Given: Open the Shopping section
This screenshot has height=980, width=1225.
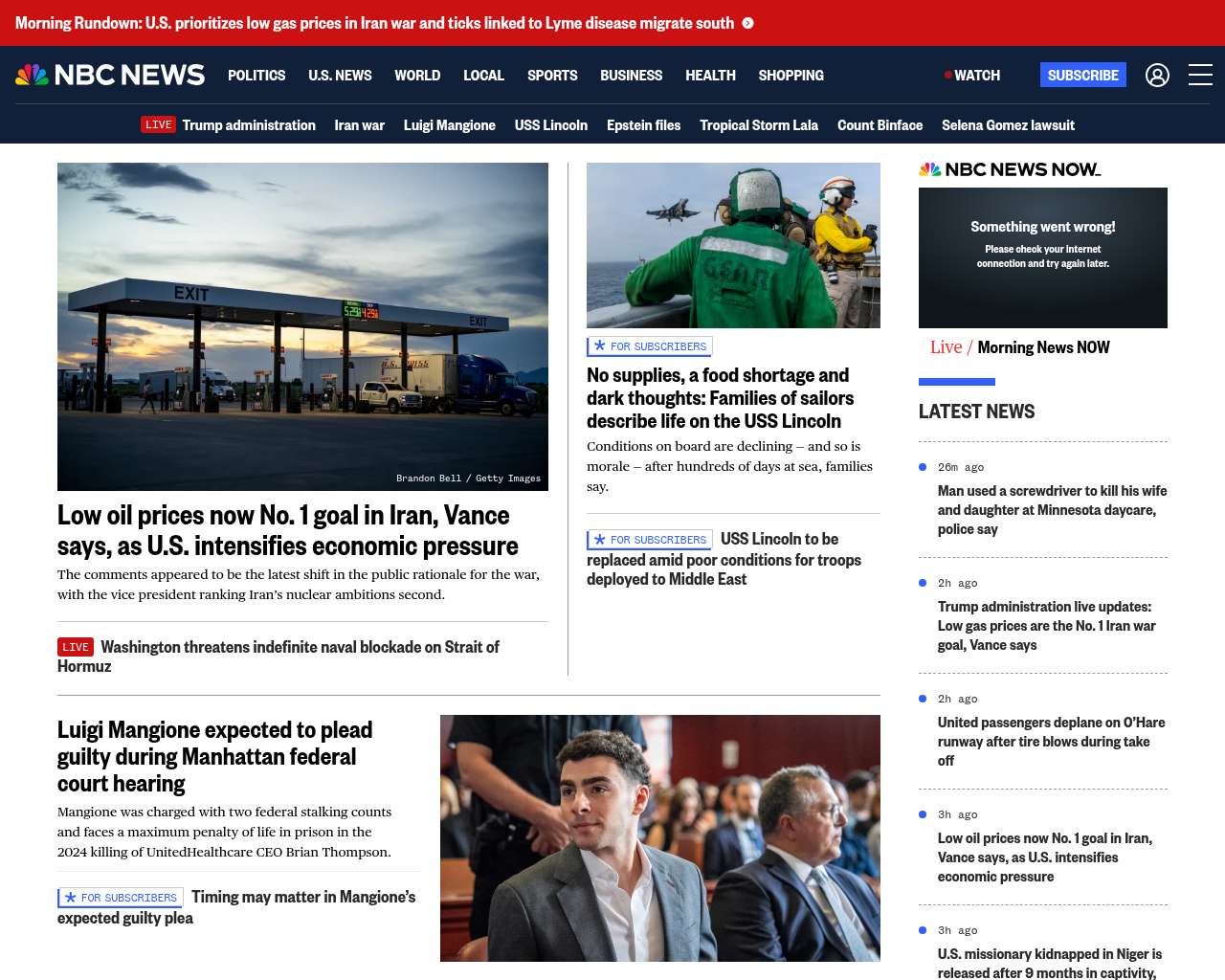Looking at the screenshot, I should 791,75.
